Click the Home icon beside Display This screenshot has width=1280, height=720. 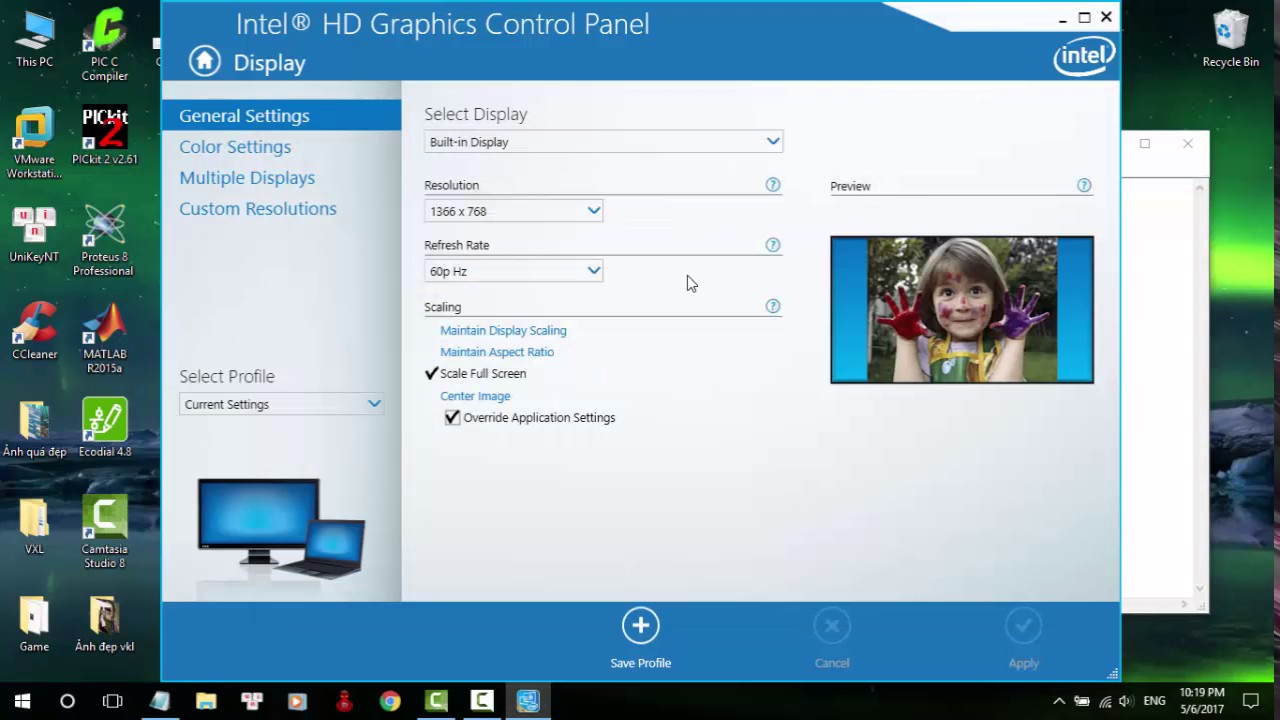tap(204, 62)
